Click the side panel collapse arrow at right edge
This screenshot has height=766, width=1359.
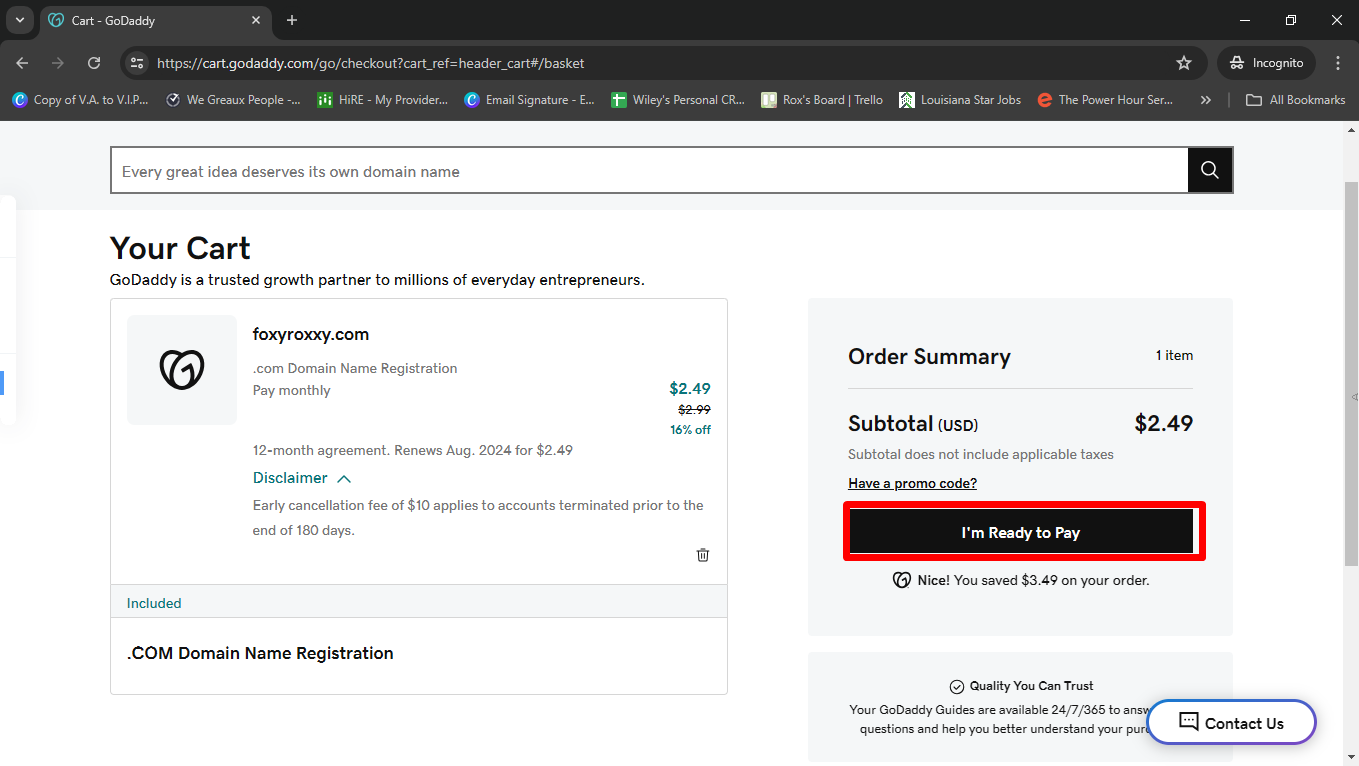1353,397
